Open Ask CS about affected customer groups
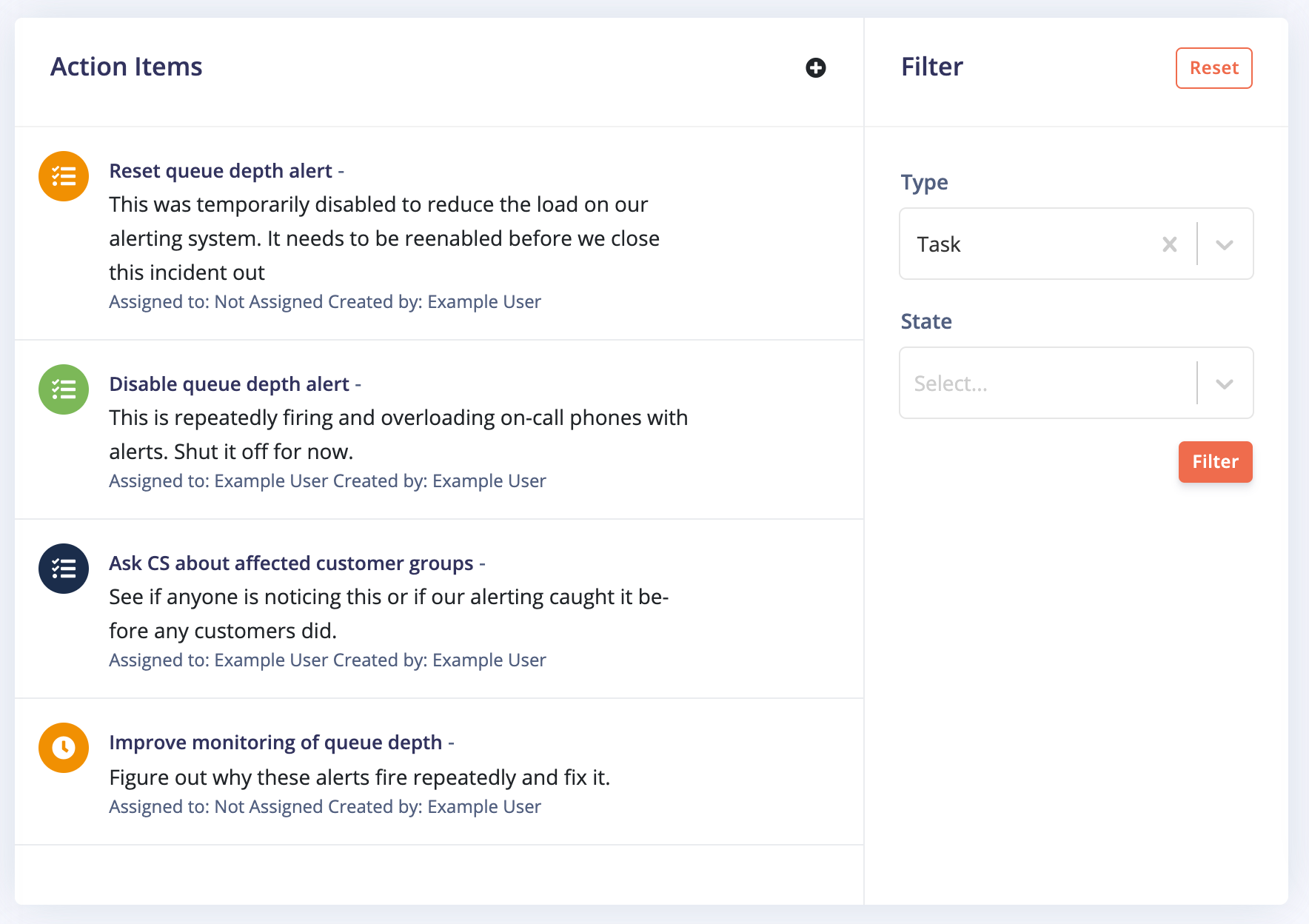 click(291, 563)
